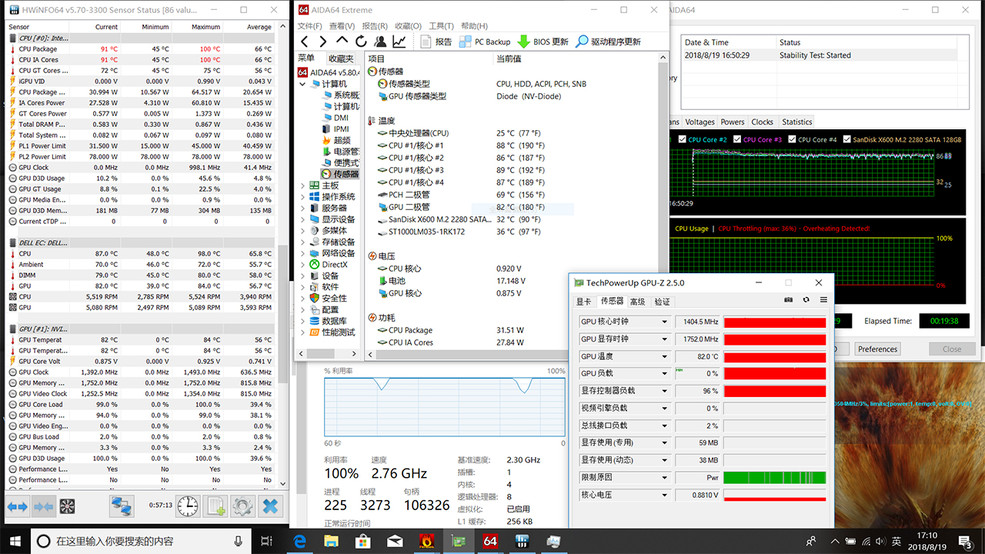Image resolution: width=985 pixels, height=554 pixels.
Task: Open HWiNFO settings gear icon
Action: (x=242, y=506)
